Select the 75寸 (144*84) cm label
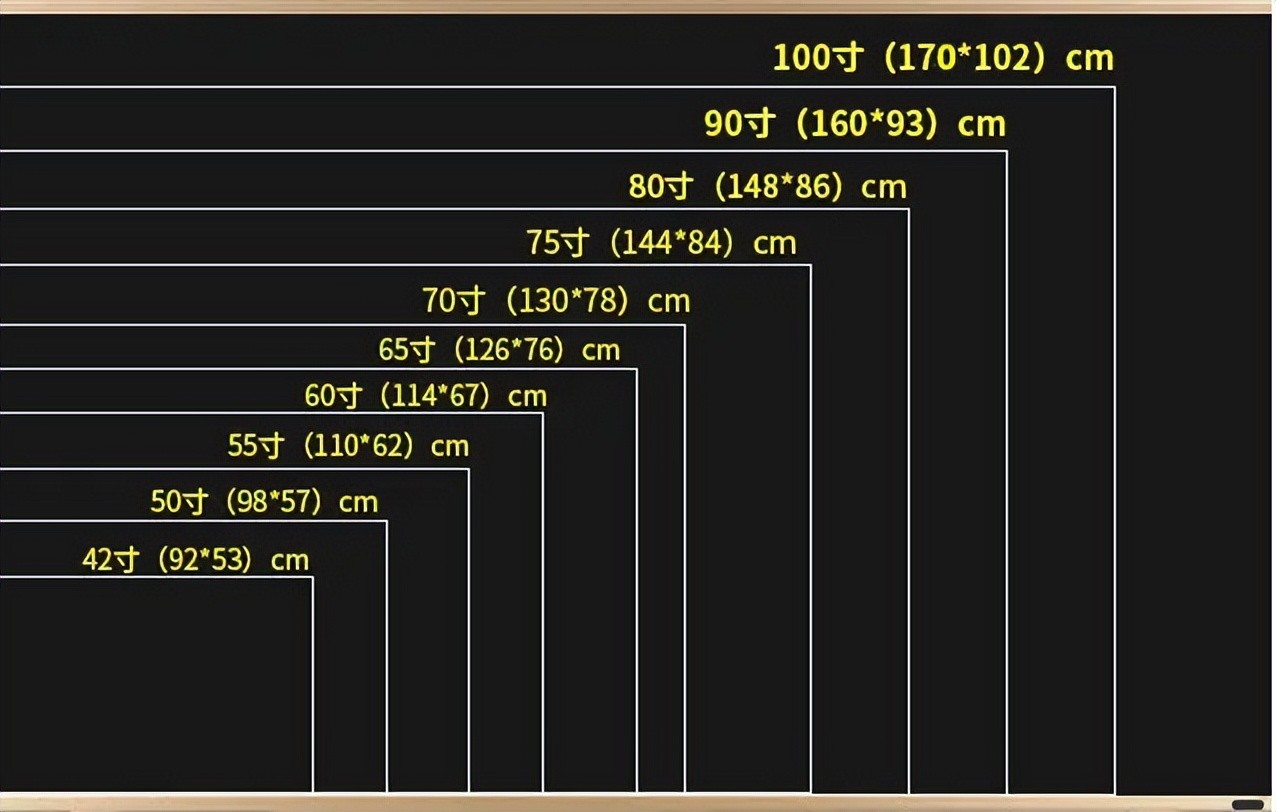1276x812 pixels. coord(661,243)
